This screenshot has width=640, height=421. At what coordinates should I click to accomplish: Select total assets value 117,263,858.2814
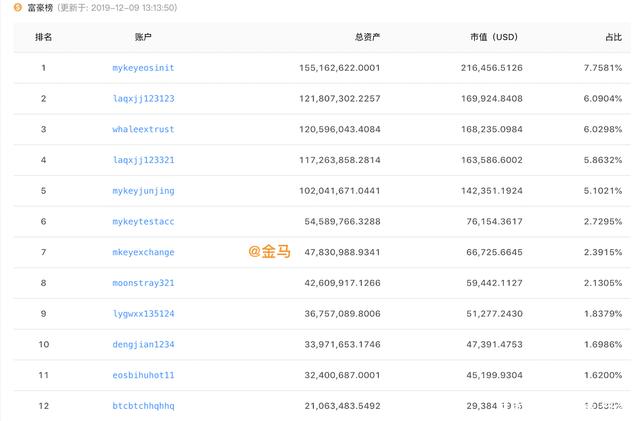340,160
